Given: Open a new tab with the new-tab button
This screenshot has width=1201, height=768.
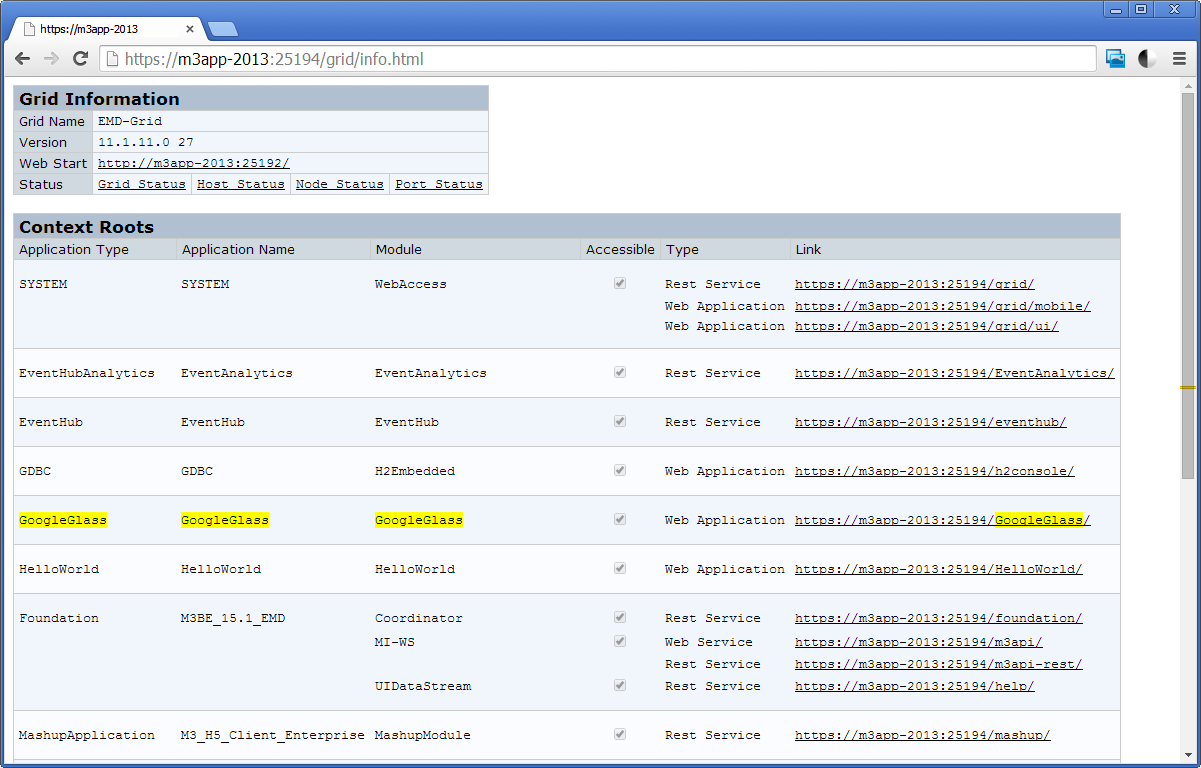Looking at the screenshot, I should 222,29.
